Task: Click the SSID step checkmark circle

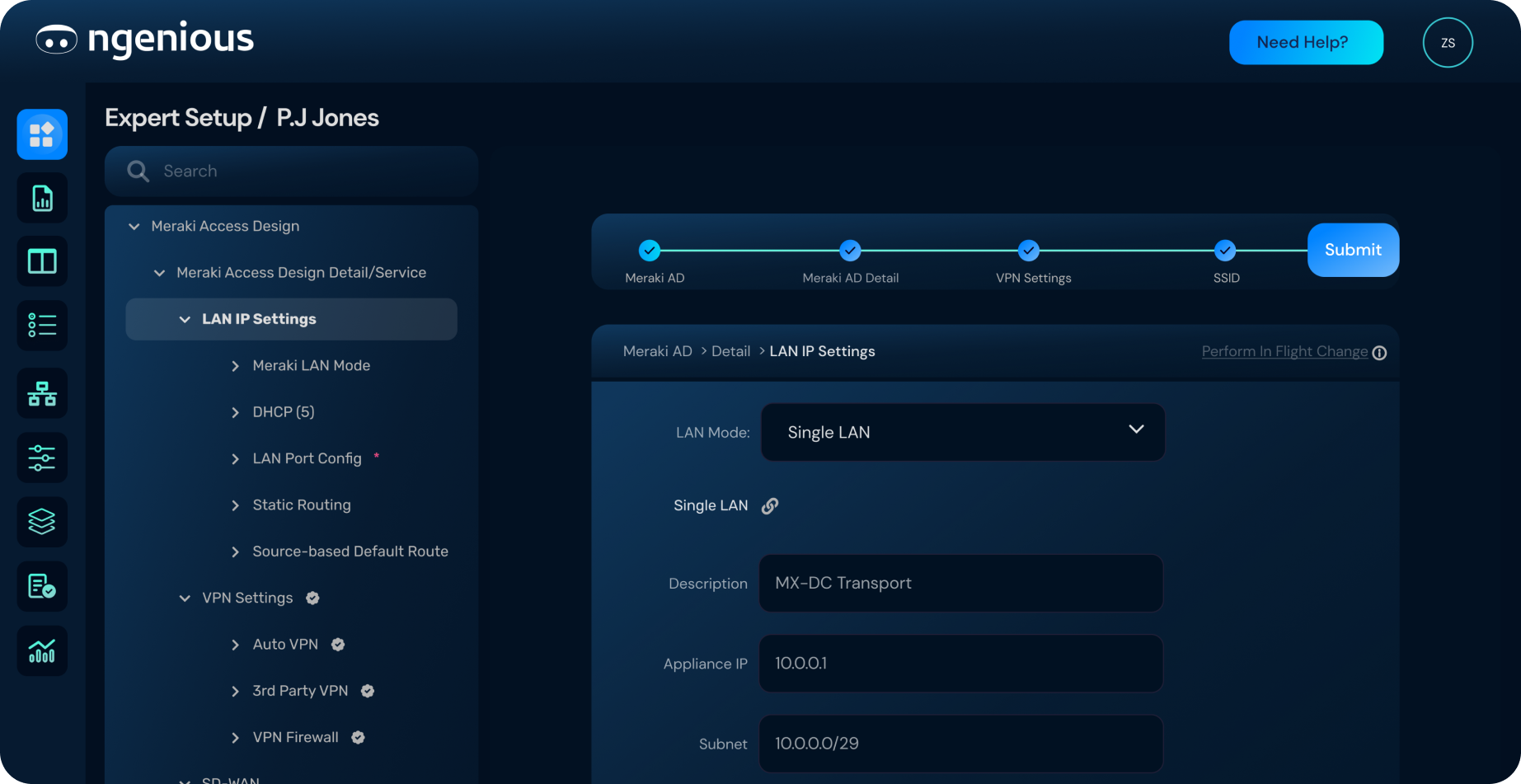Action: point(1225,250)
